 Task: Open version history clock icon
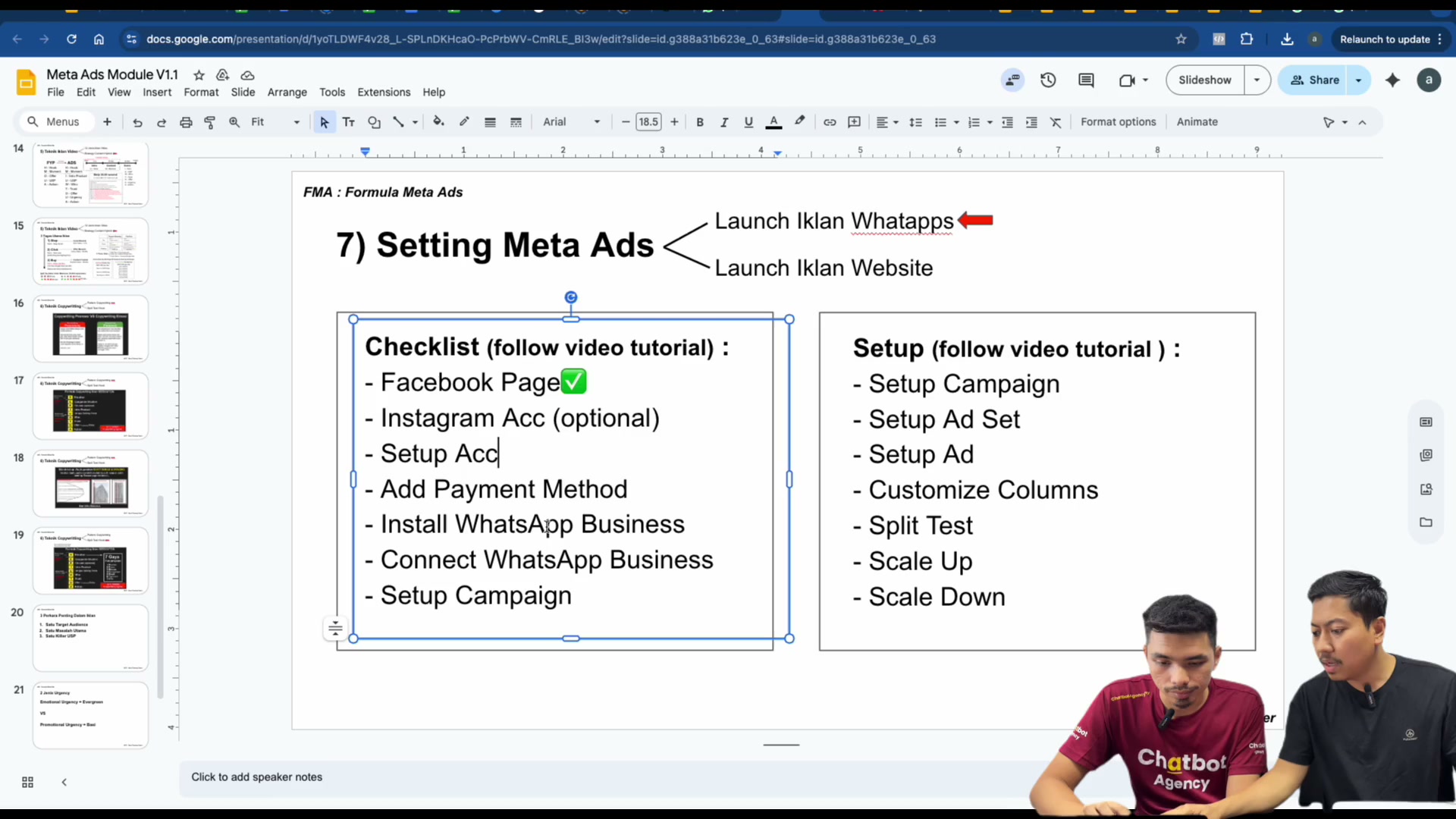pos(1048,80)
